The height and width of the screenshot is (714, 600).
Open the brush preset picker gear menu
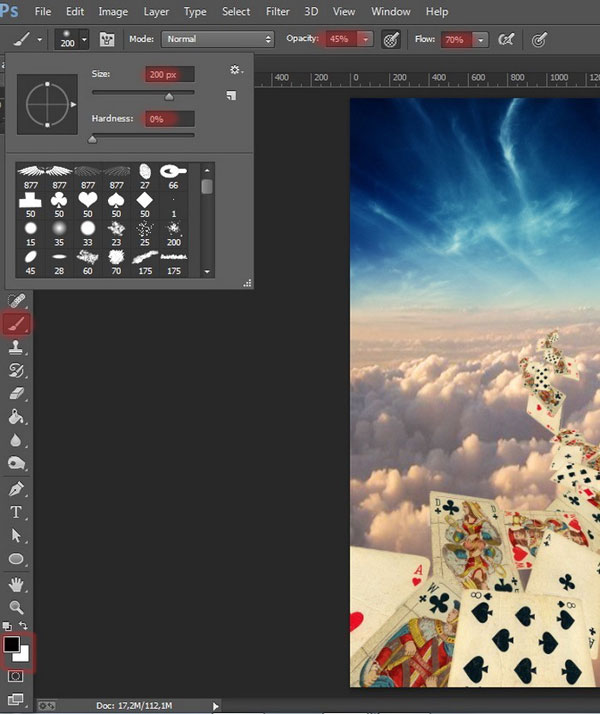point(236,70)
